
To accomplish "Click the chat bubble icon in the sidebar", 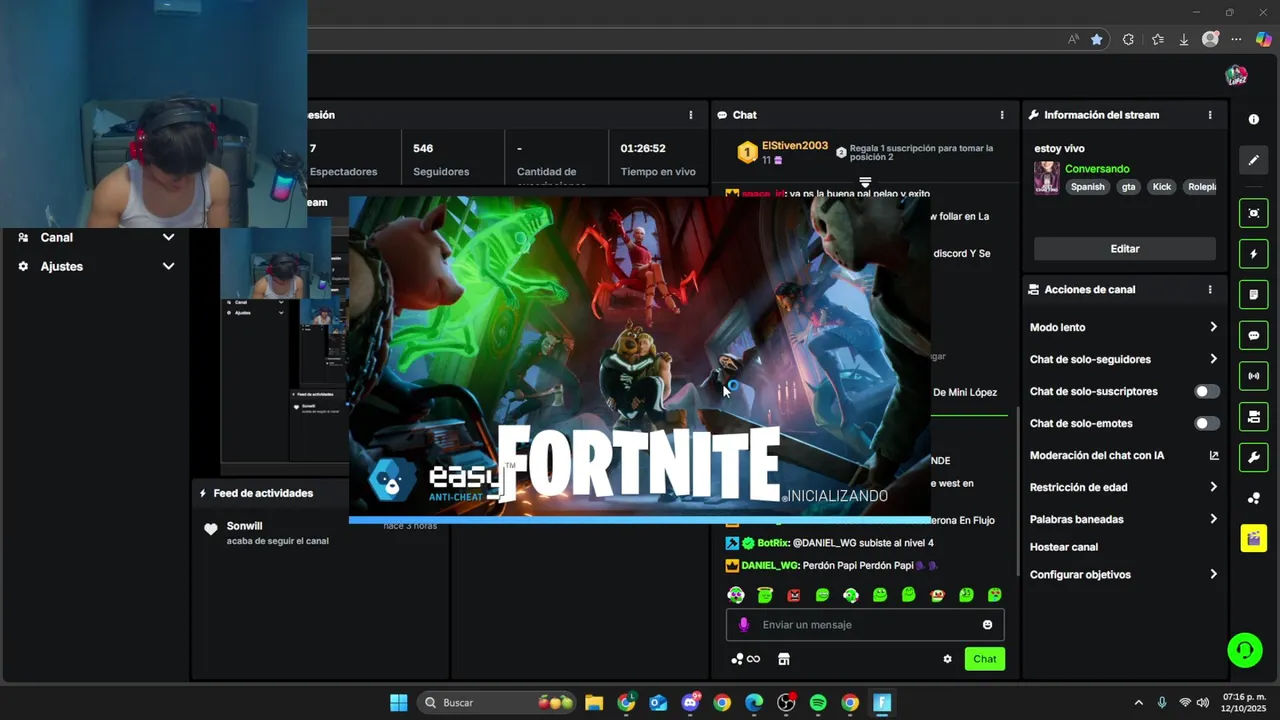I will (x=1253, y=335).
